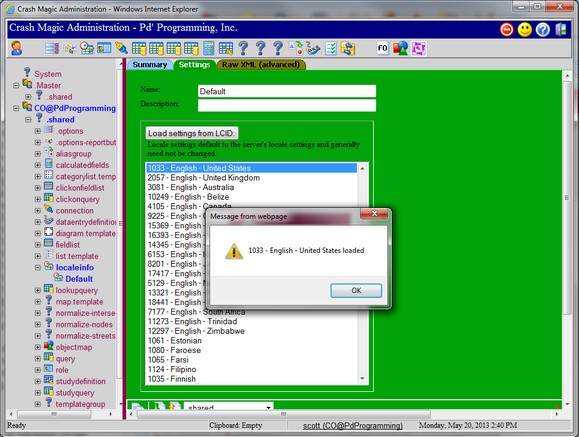Close the Message from webpage dialog

pyautogui.click(x=374, y=214)
